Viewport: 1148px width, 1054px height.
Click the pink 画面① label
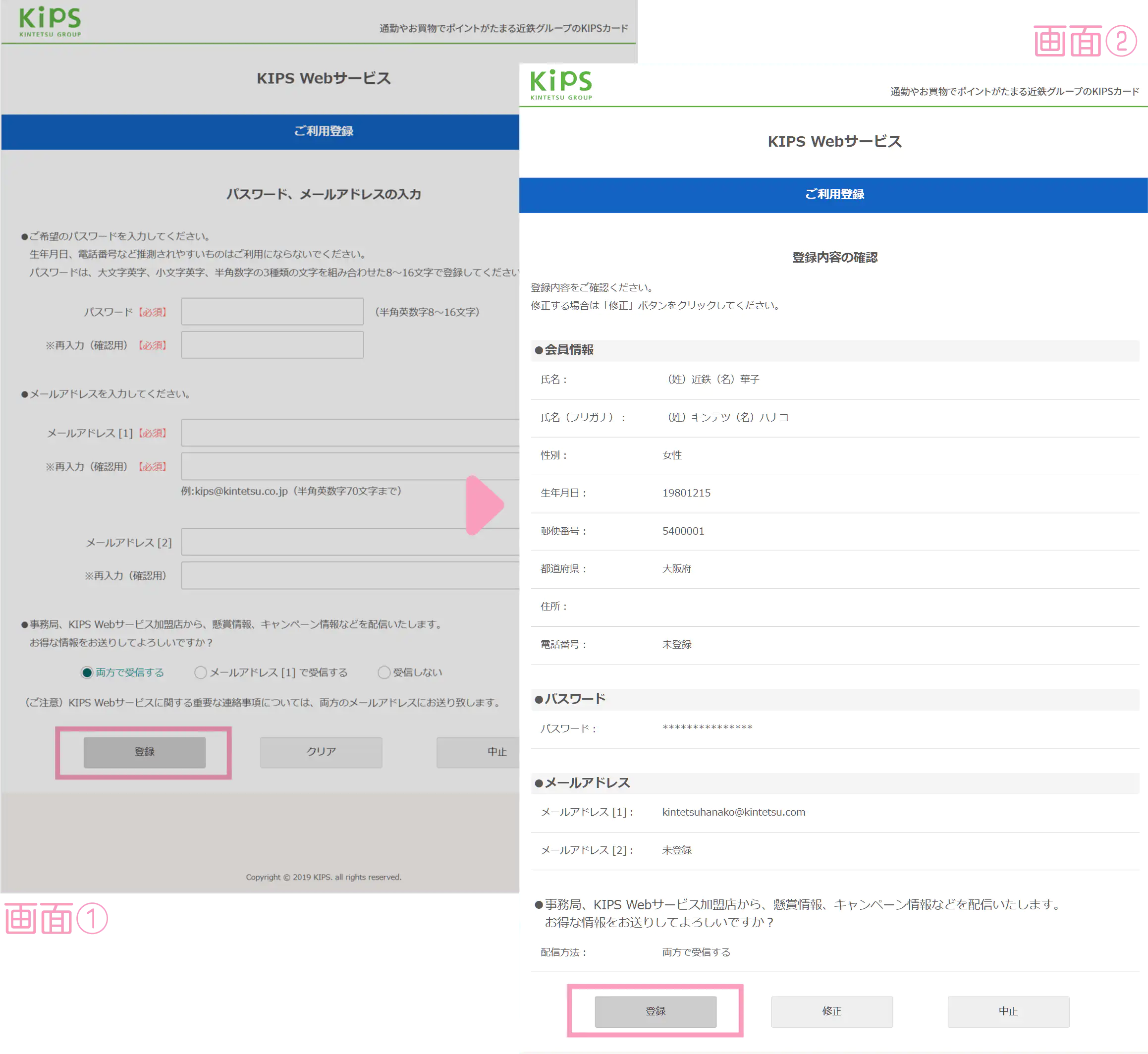(56, 917)
